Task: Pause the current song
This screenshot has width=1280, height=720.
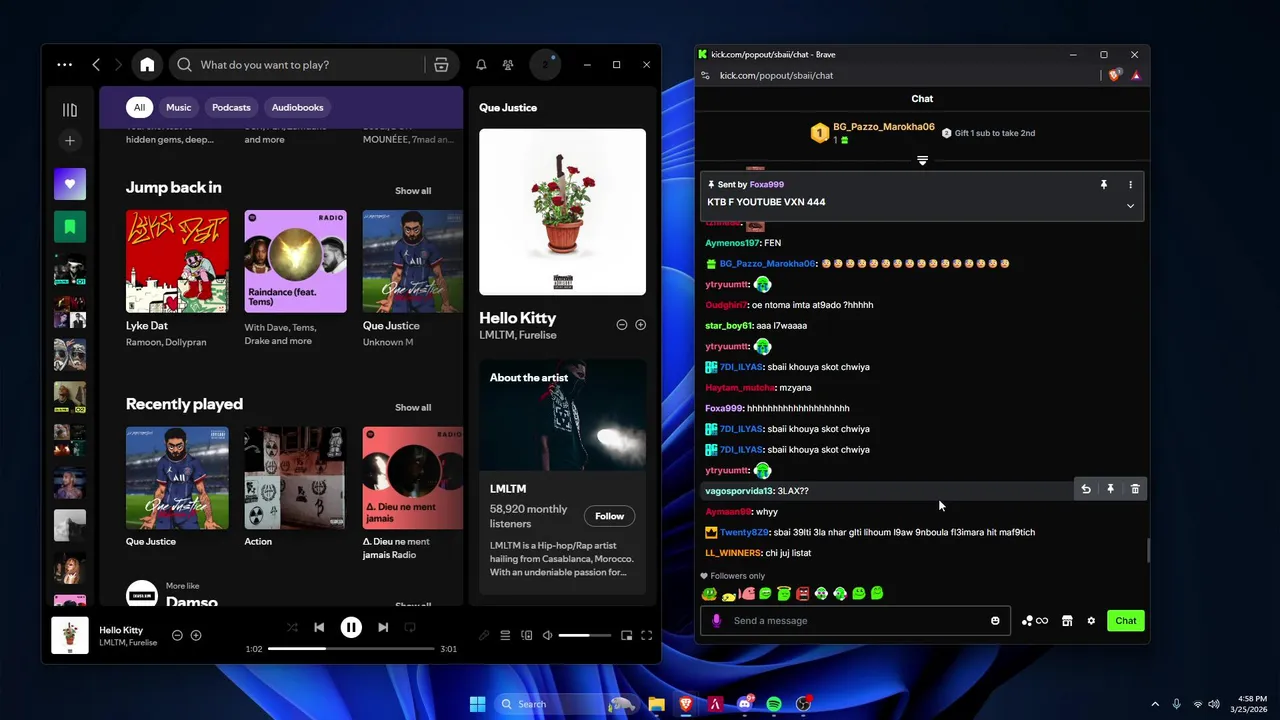Action: (x=351, y=628)
